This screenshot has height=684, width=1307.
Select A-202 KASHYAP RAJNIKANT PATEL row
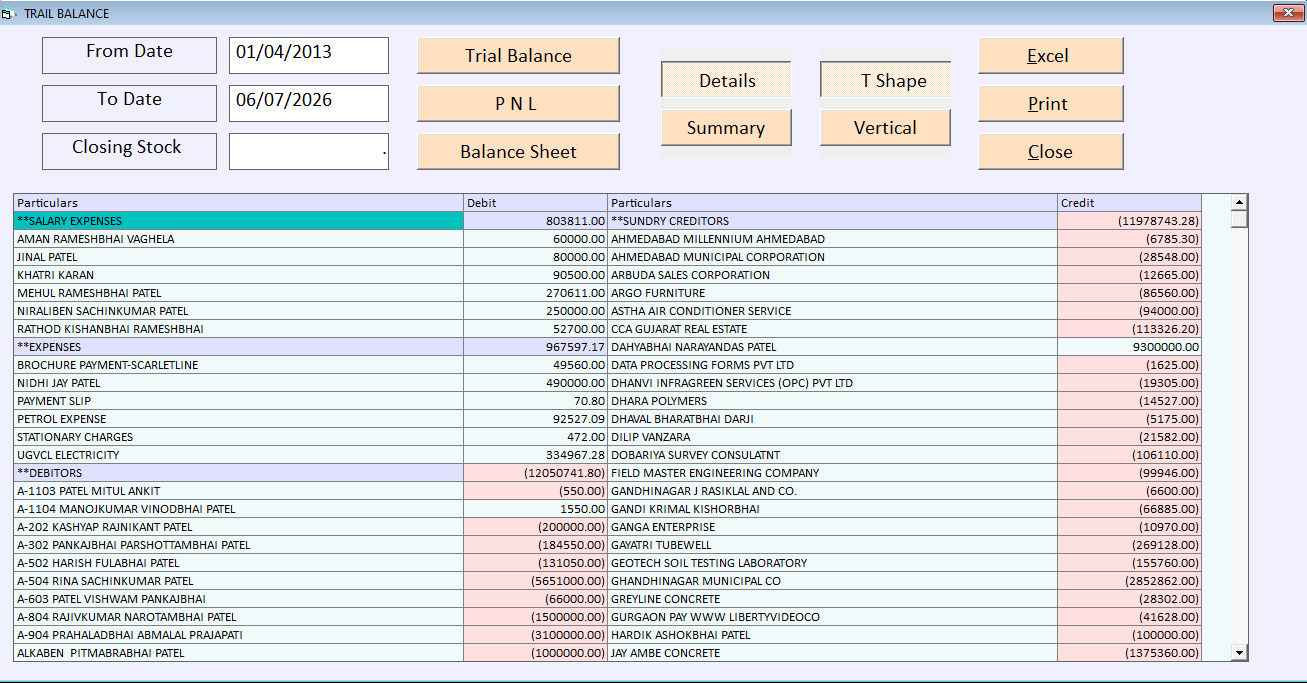pyautogui.click(x=239, y=527)
